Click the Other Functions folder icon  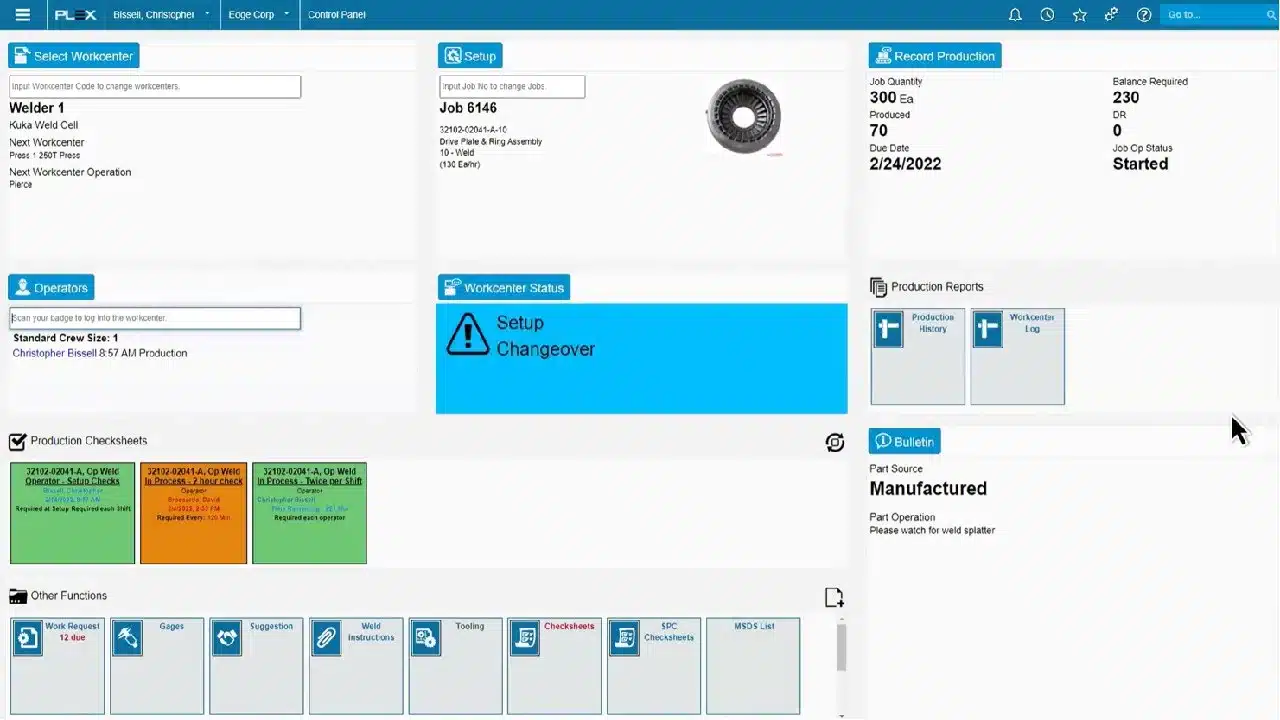18,596
